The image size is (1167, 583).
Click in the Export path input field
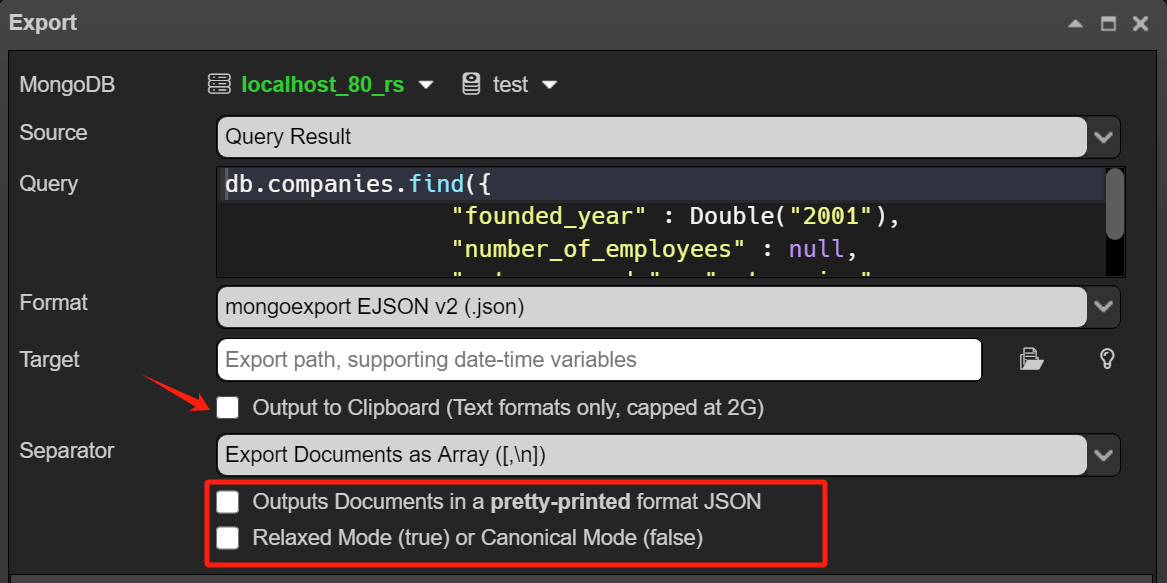[x=599, y=360]
